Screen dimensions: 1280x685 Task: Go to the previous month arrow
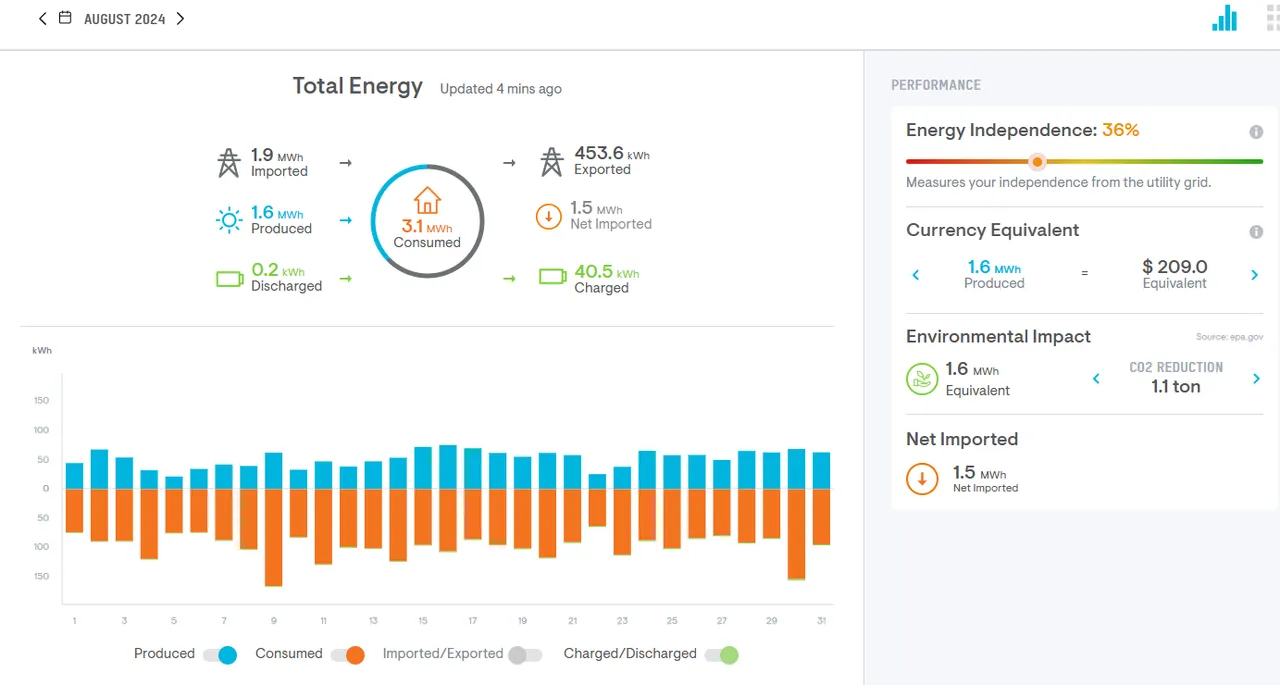point(42,18)
